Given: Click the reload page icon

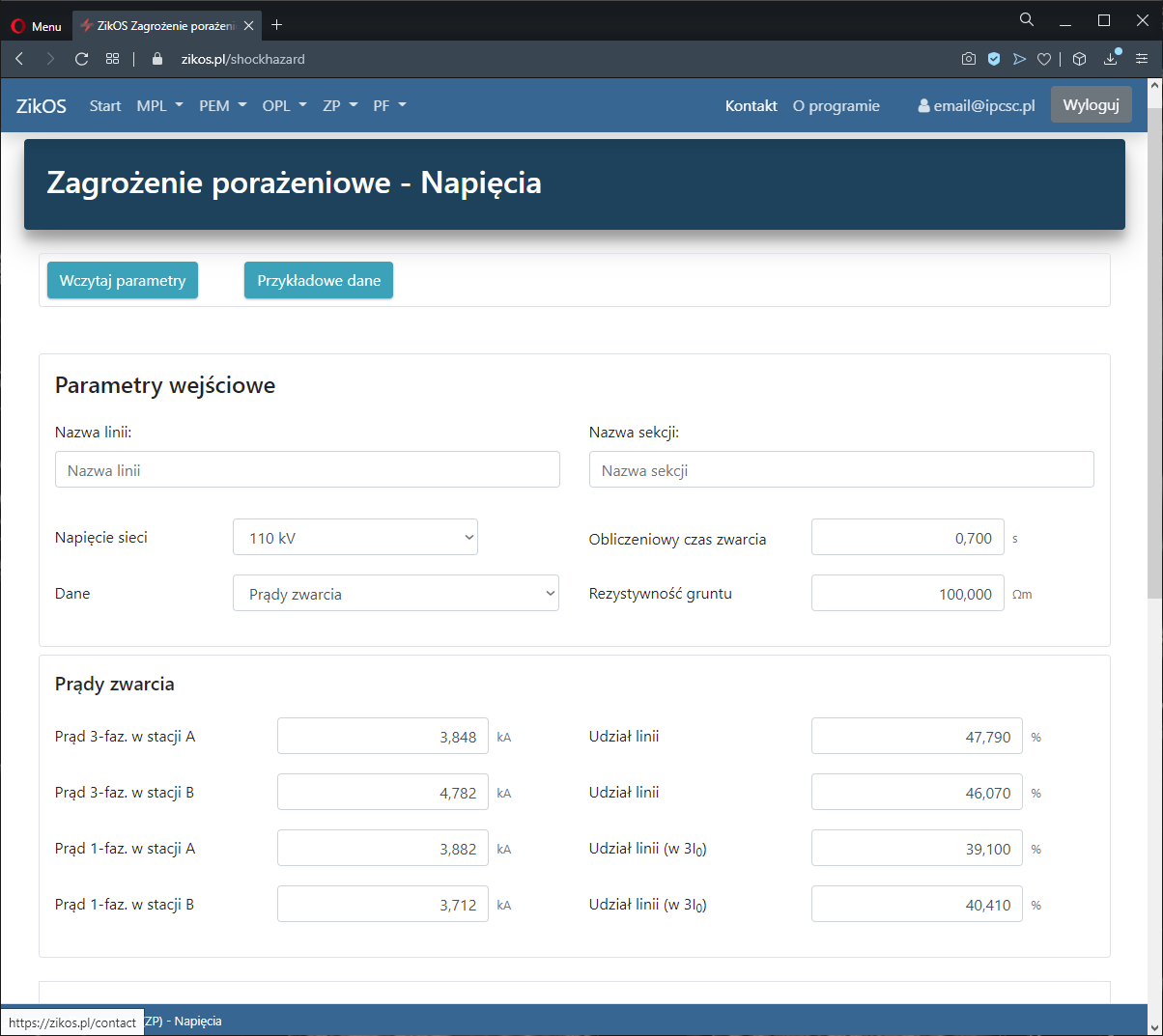Looking at the screenshot, I should [82, 59].
